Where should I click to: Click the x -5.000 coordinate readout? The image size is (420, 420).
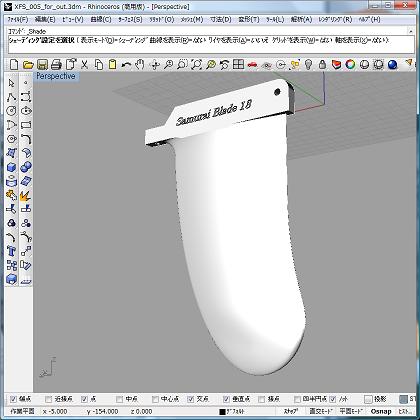click(x=55, y=411)
